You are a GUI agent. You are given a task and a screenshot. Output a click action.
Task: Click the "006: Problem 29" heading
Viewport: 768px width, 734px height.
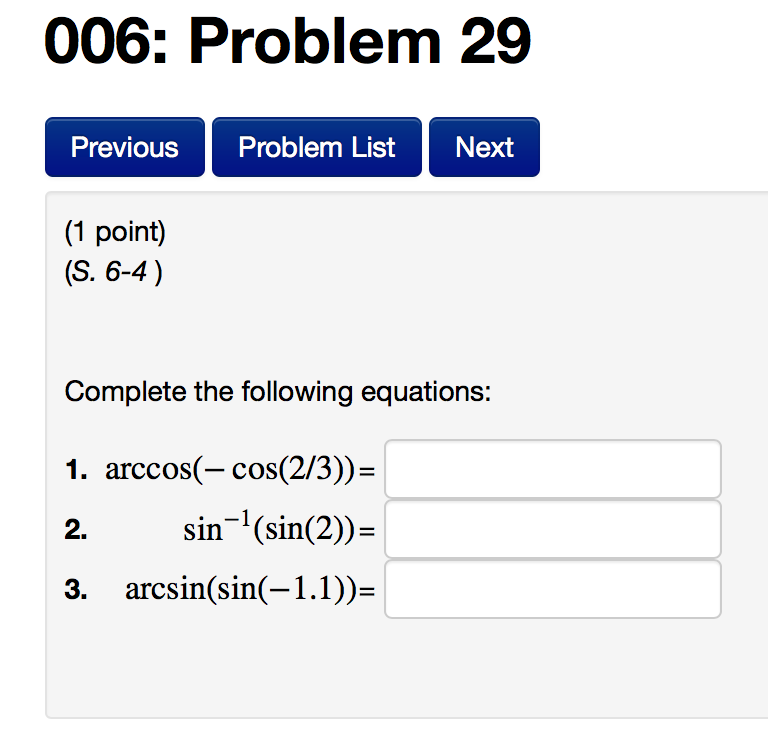288,42
